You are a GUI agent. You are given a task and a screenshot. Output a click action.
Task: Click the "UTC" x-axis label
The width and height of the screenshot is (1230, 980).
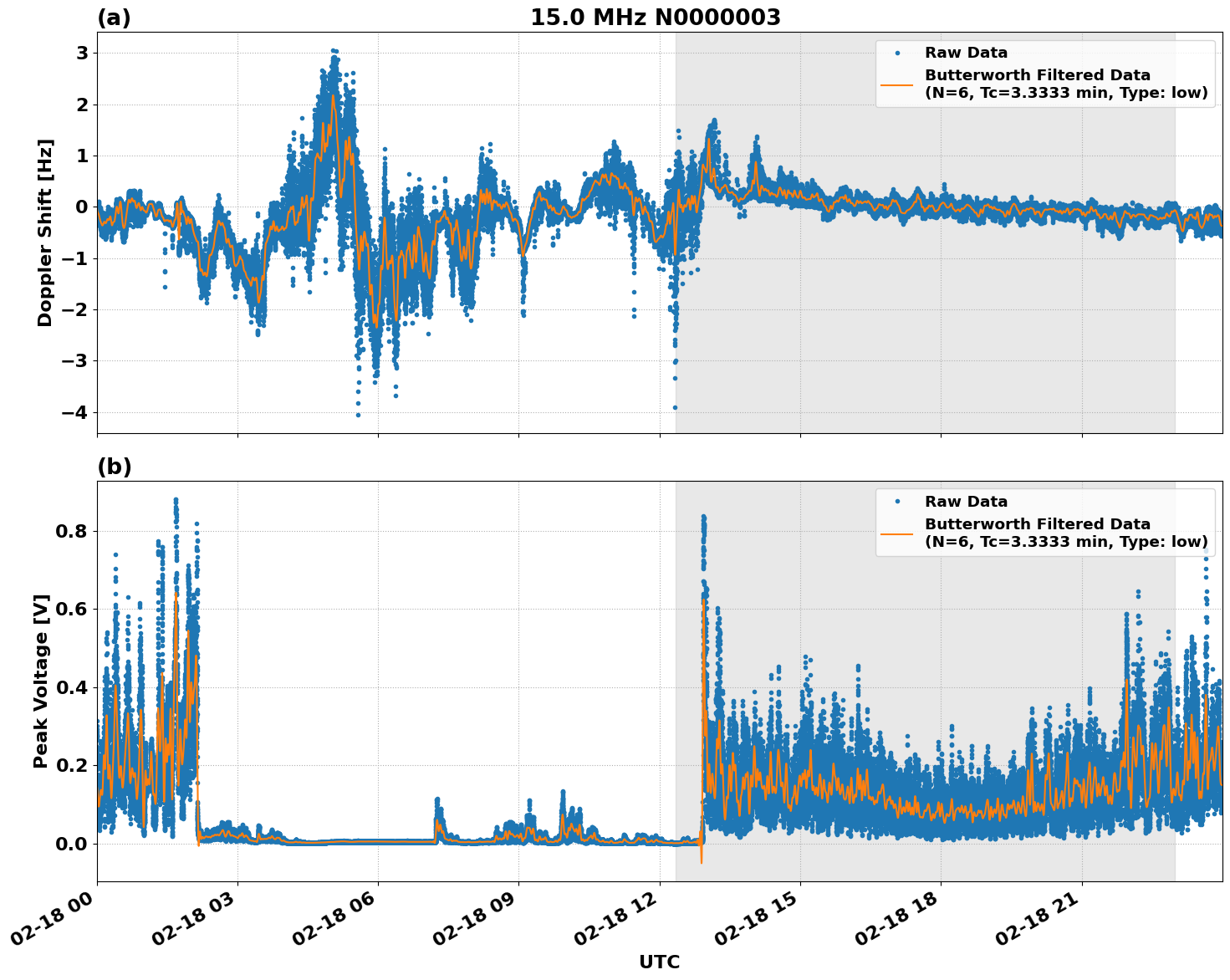pyautogui.click(x=659, y=962)
